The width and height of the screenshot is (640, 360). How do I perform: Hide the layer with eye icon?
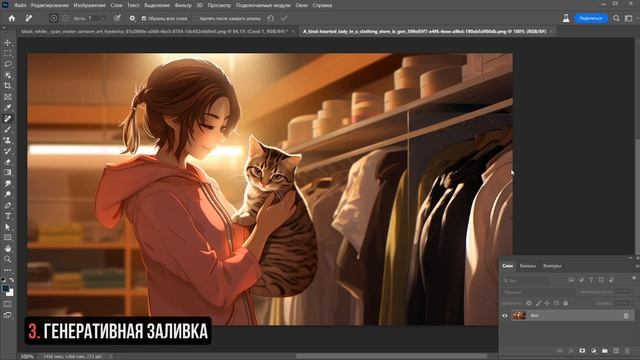point(505,316)
